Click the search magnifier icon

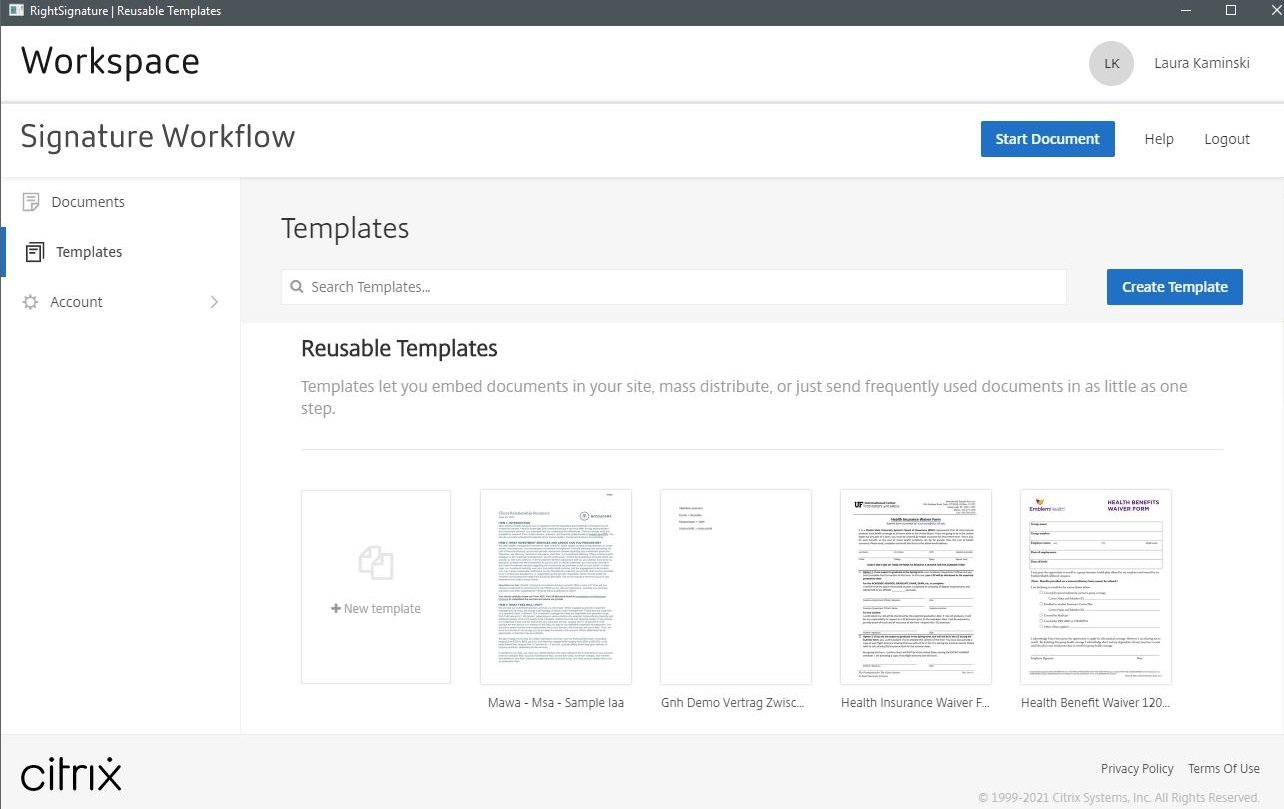(x=297, y=287)
